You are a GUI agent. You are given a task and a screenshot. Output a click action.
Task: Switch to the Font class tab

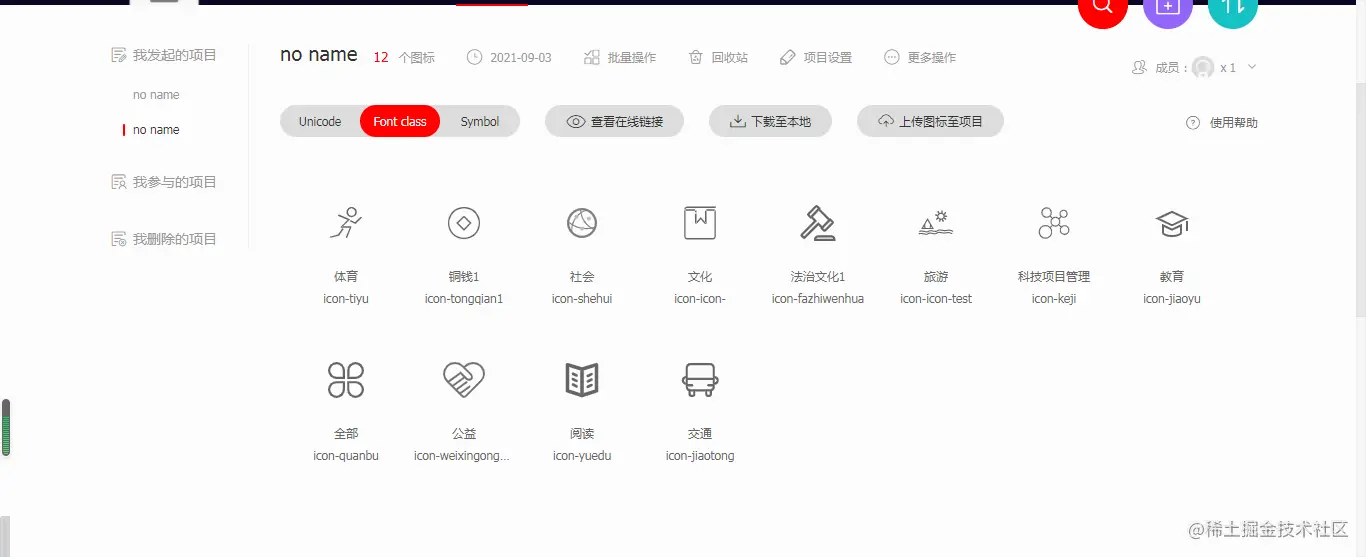point(400,122)
